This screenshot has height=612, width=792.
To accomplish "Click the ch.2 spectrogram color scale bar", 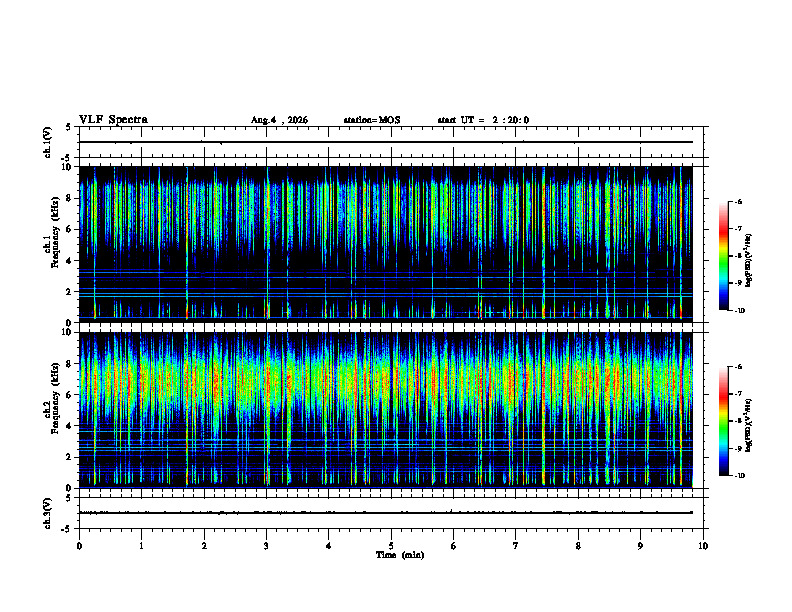I will coord(723,421).
